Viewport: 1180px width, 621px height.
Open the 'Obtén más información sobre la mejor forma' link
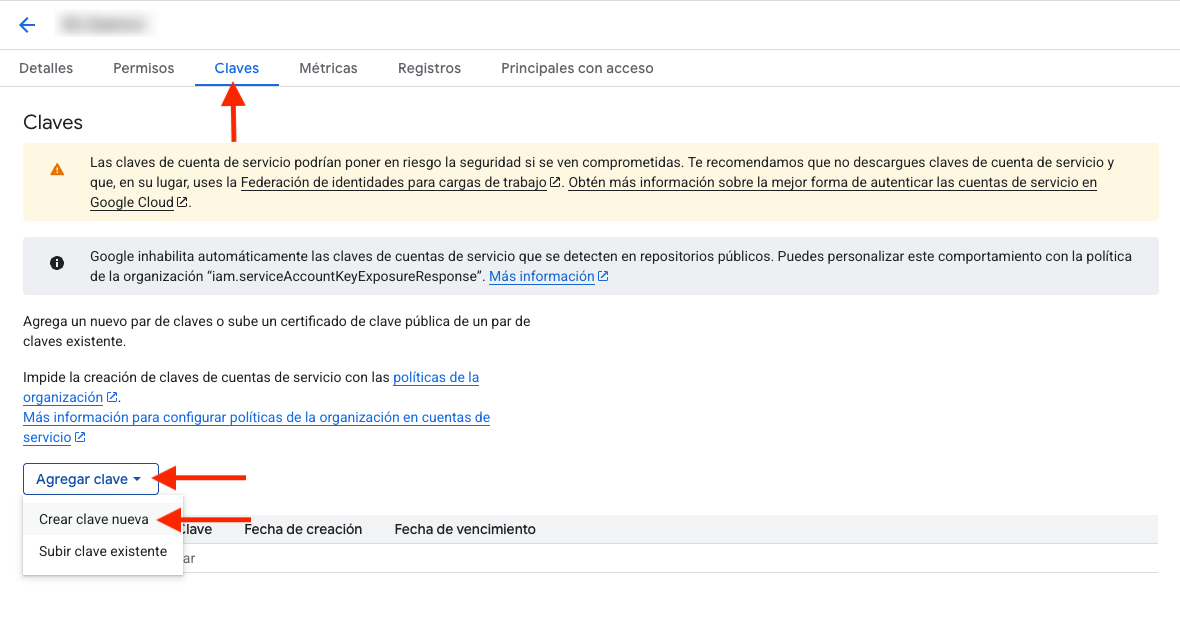point(832,183)
